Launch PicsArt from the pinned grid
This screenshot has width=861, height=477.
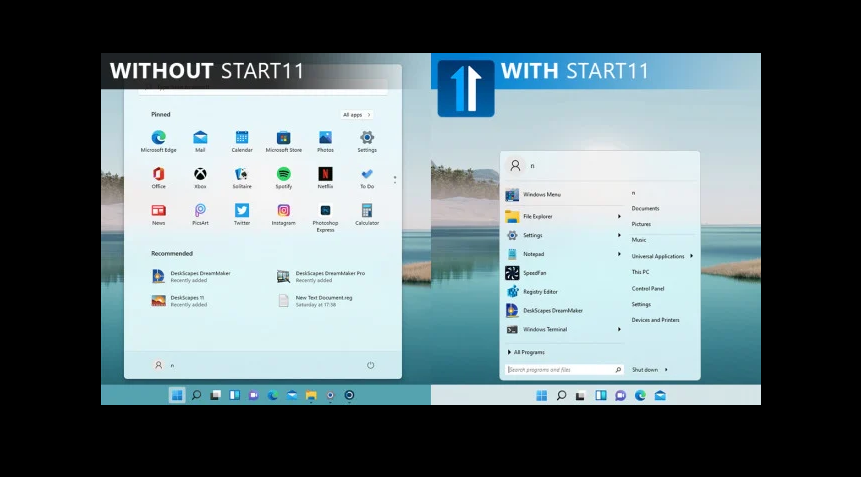click(x=200, y=211)
